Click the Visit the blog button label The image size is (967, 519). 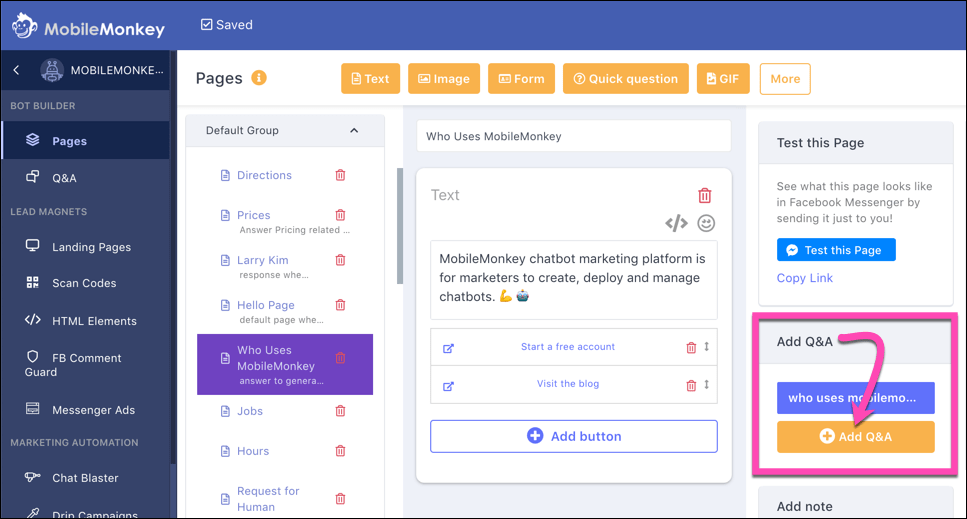(567, 383)
